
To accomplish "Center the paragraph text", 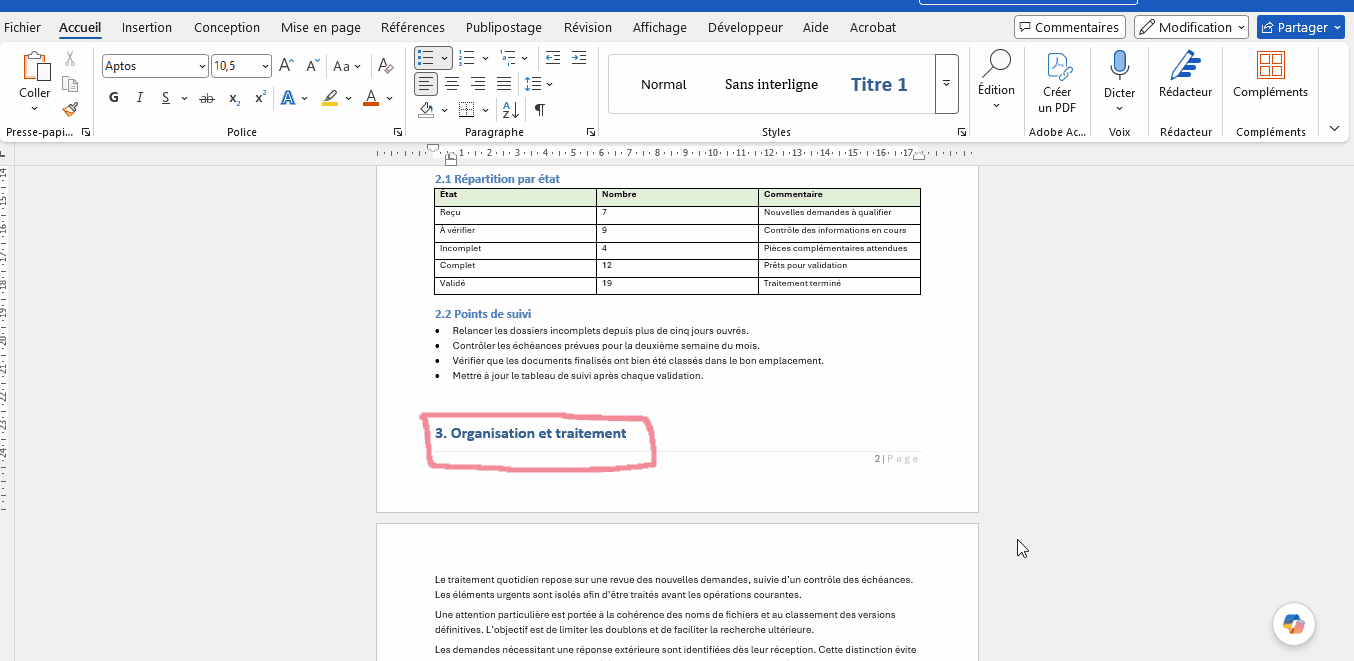I will 452,84.
